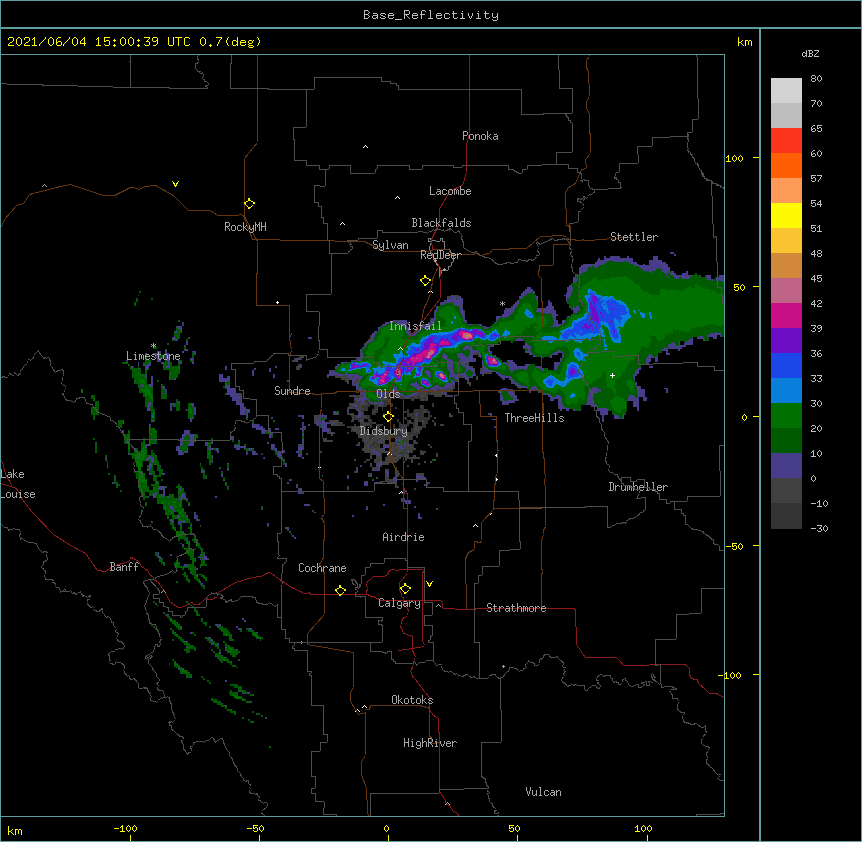Click the yellow diamond marker above RockyMH

pos(249,203)
